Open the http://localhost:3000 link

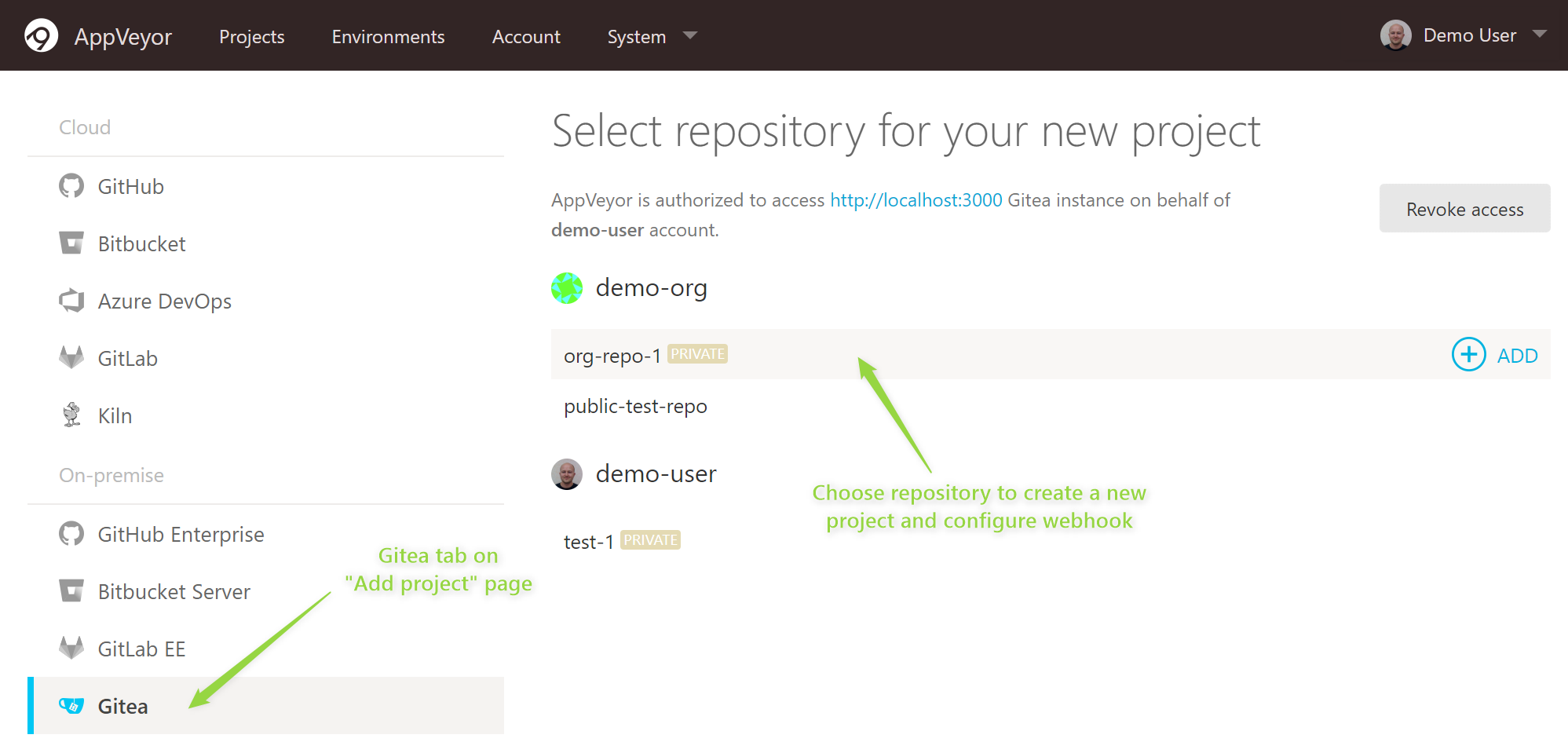click(x=916, y=200)
